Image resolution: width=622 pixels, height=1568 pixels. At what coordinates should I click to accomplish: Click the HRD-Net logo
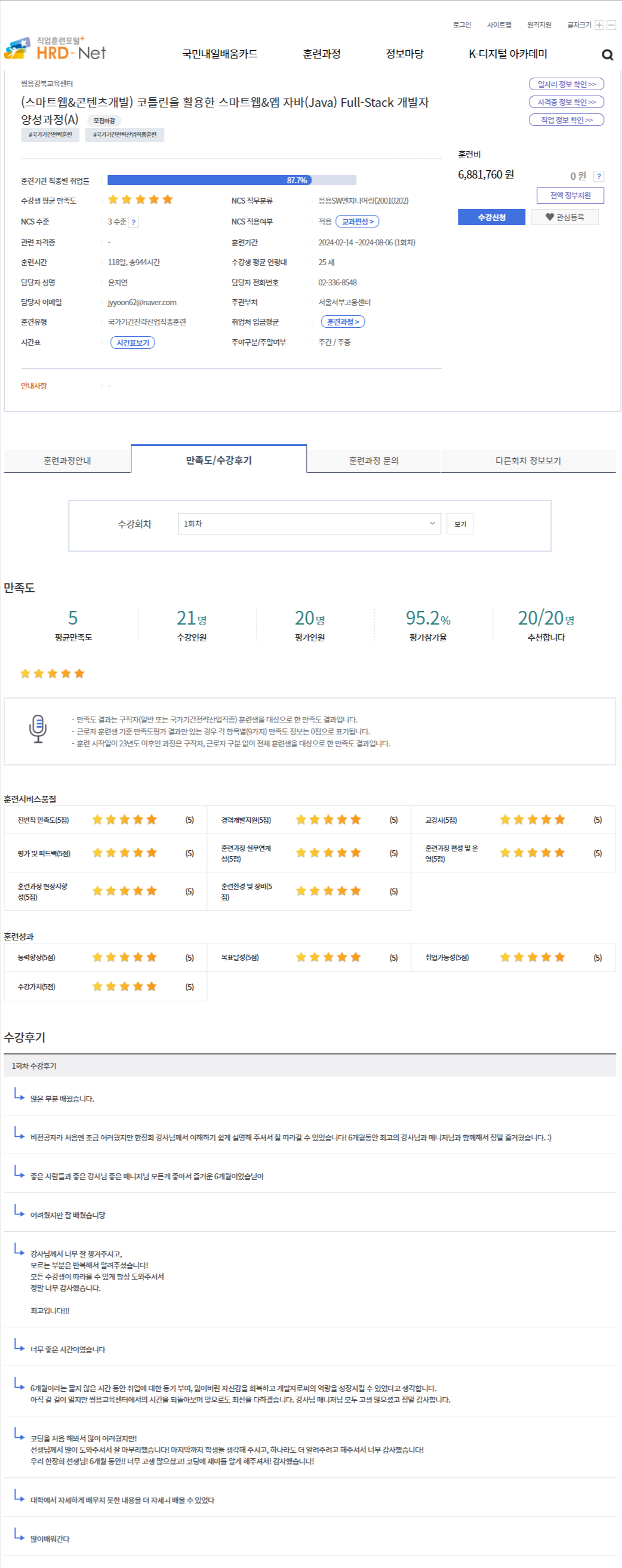click(x=56, y=49)
